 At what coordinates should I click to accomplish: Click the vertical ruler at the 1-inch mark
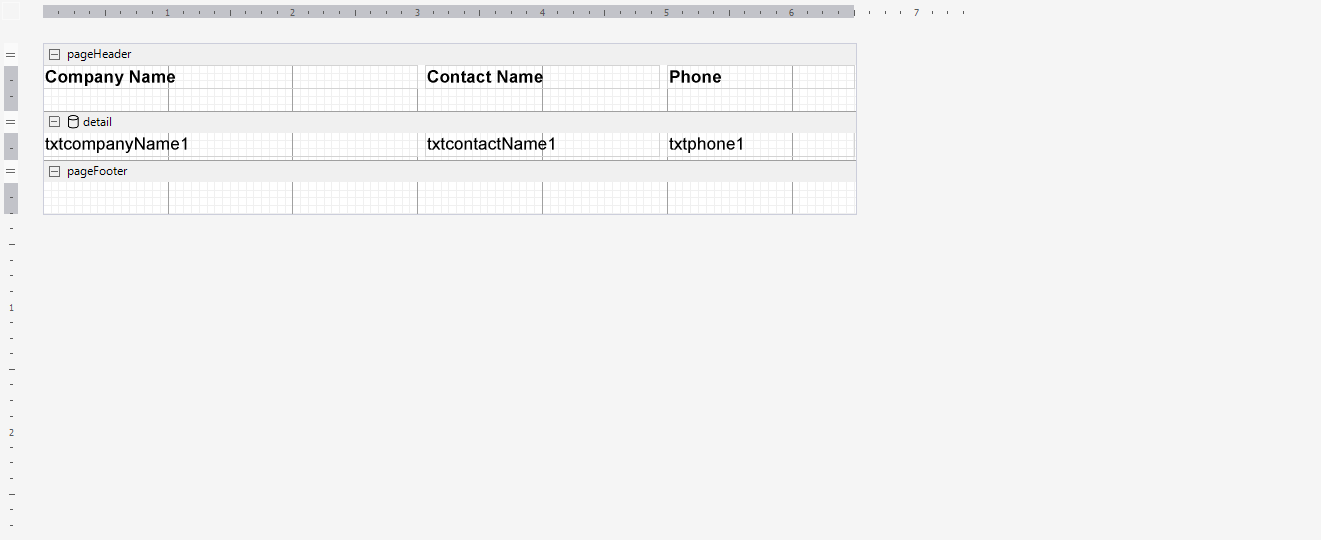tap(11, 308)
